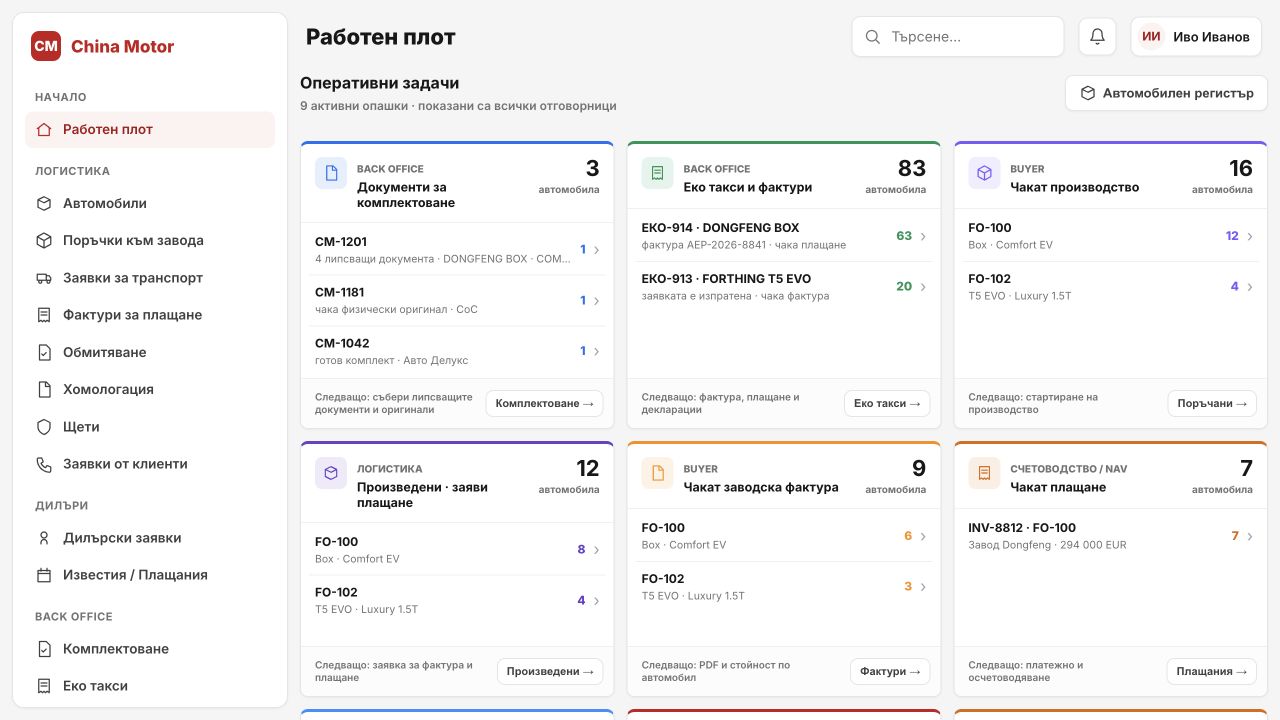The height and width of the screenshot is (720, 1280).
Task: Click the truck icon beside Заявки за транспорт
Action: [44, 278]
